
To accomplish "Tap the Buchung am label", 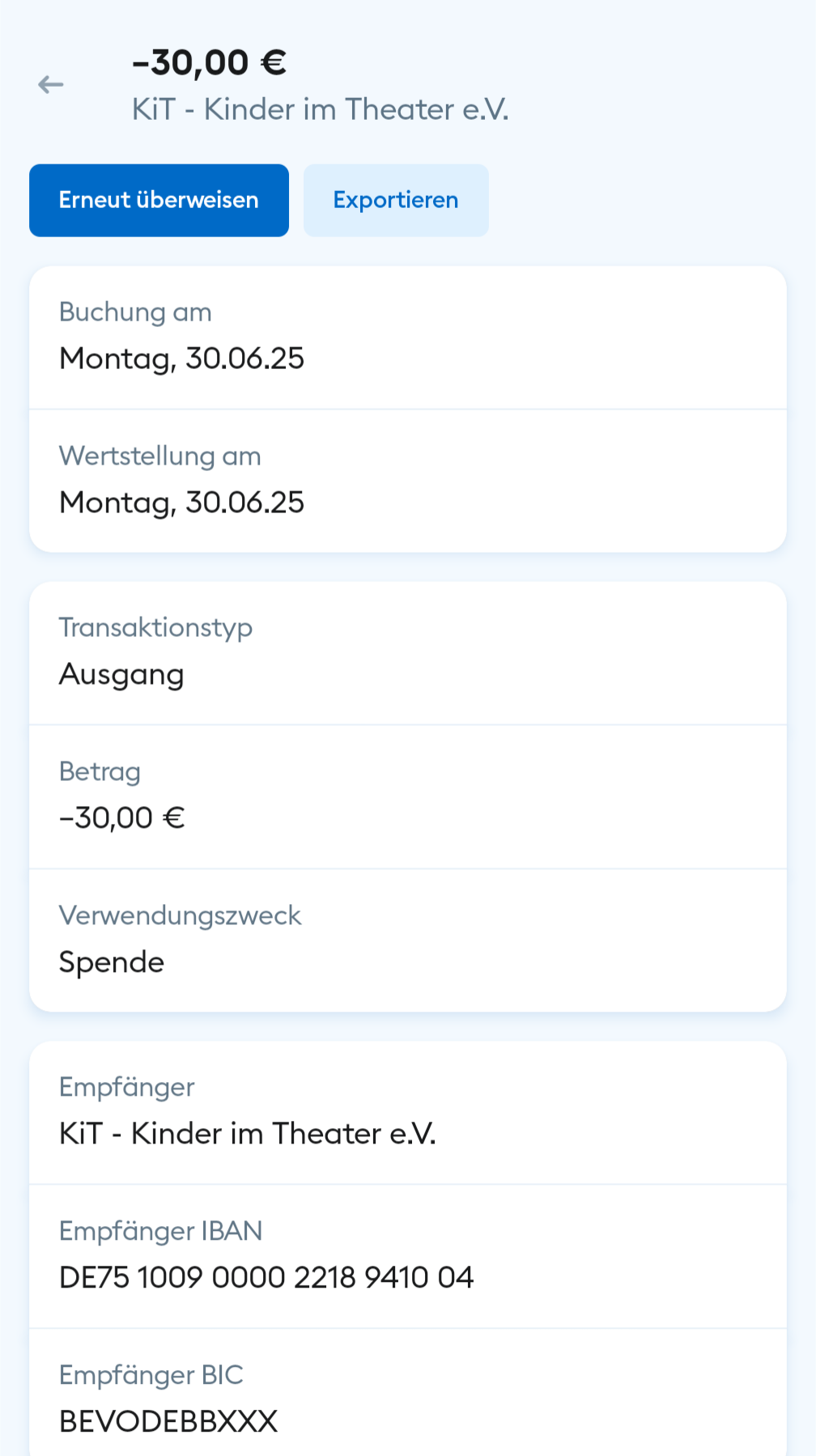I will [x=135, y=312].
